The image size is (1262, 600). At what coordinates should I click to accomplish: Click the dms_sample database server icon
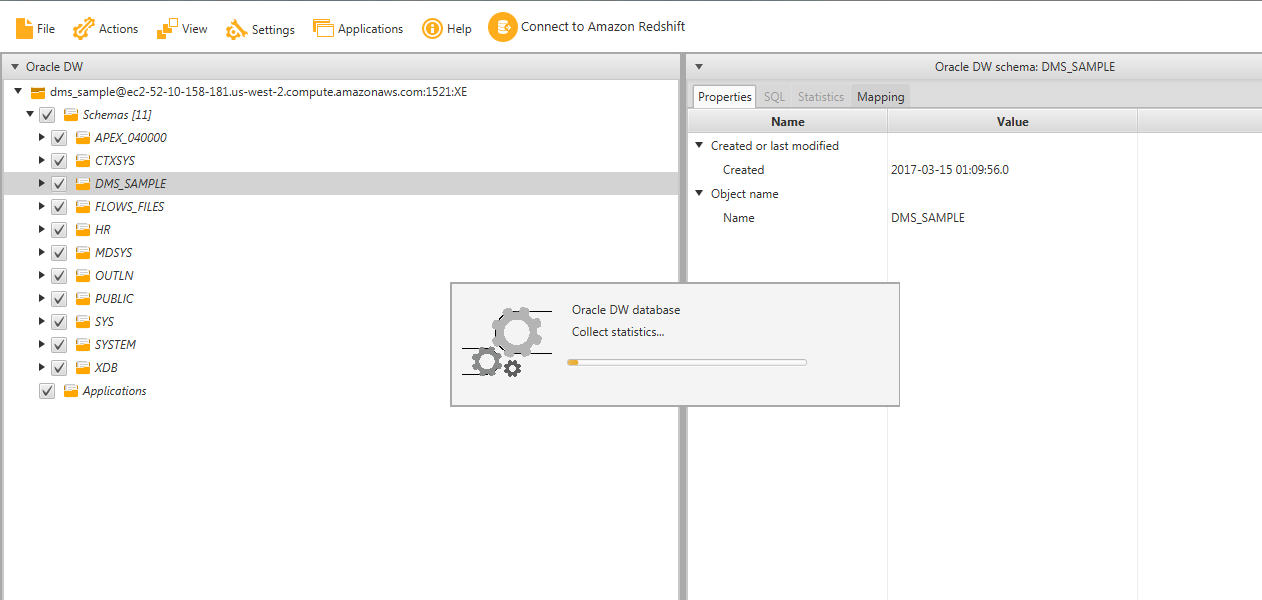pyautogui.click(x=38, y=92)
